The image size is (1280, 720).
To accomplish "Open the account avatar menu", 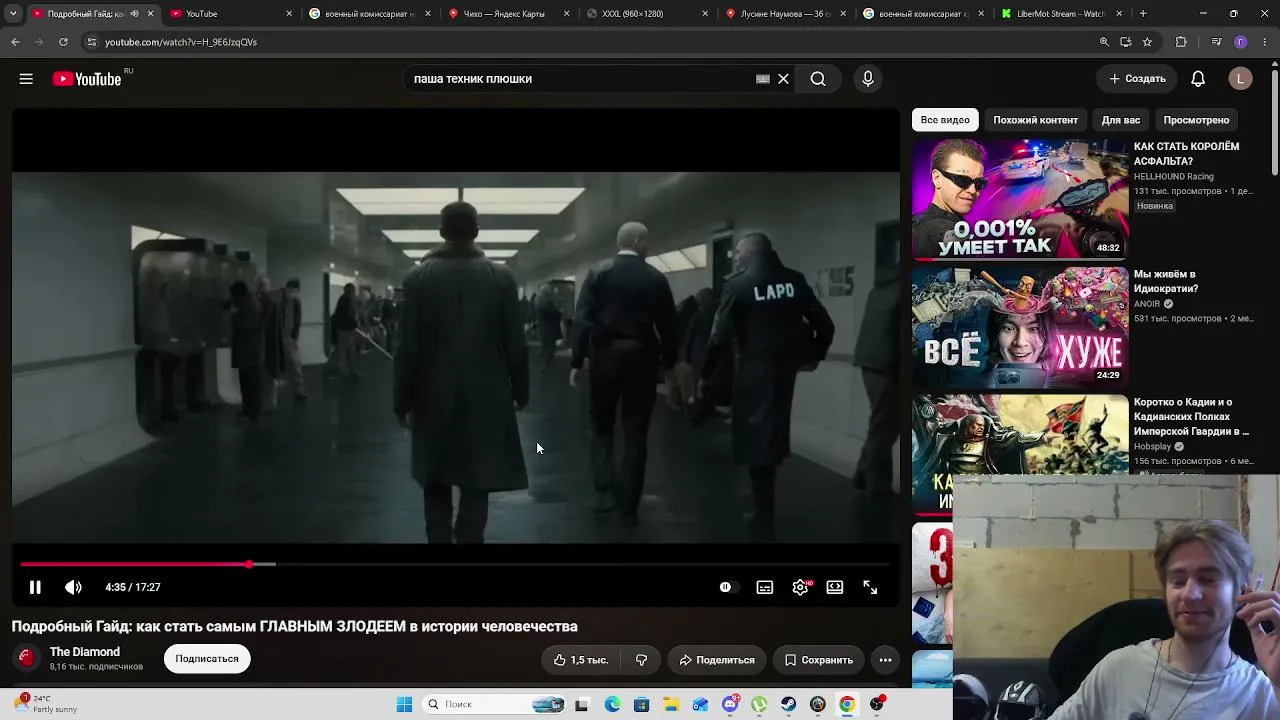I will click(1241, 79).
